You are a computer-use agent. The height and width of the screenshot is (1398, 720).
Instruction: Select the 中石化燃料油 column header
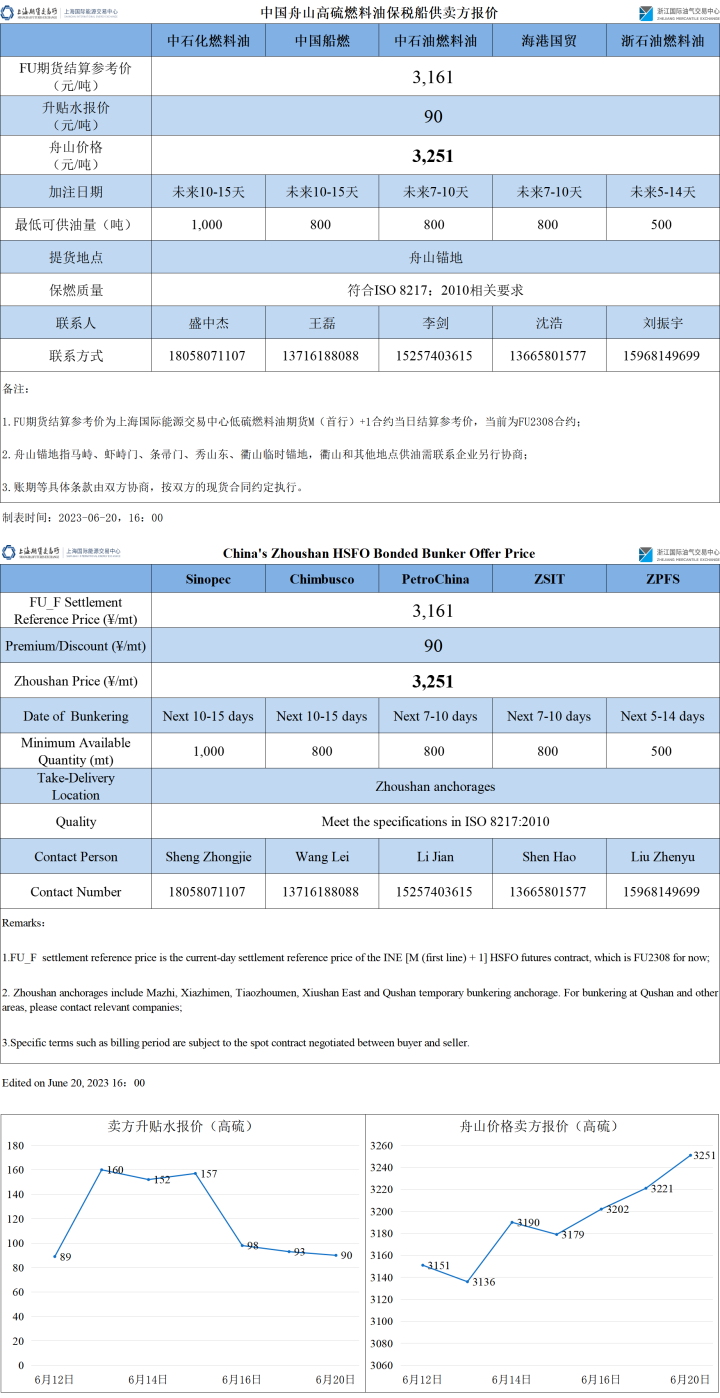[x=208, y=41]
